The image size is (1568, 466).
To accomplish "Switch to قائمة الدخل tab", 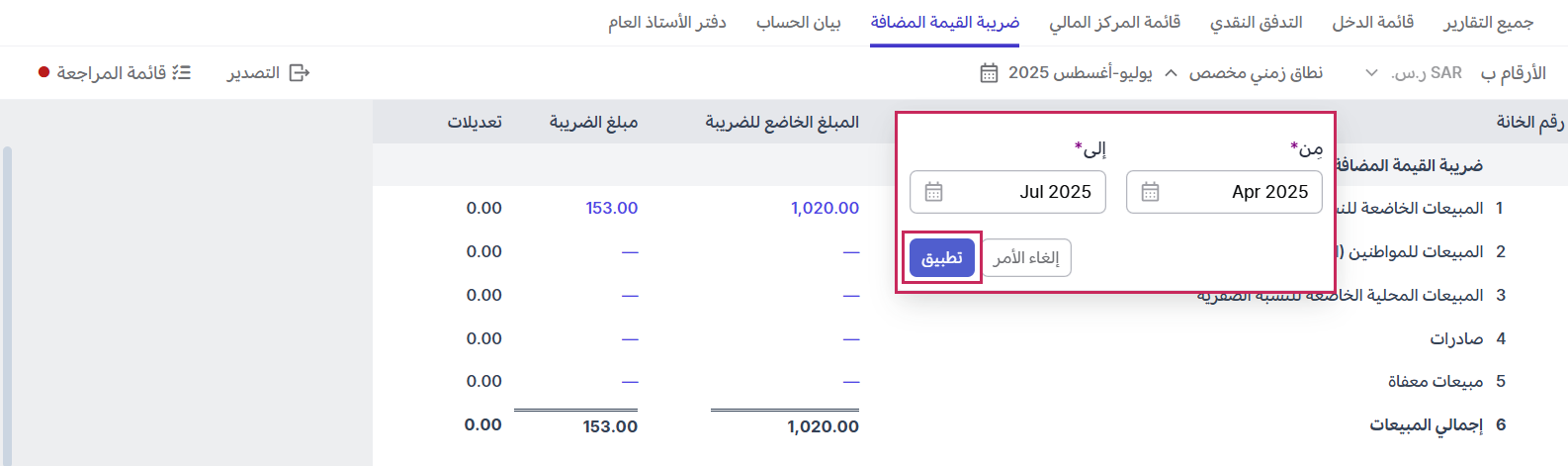I will coord(1372,22).
